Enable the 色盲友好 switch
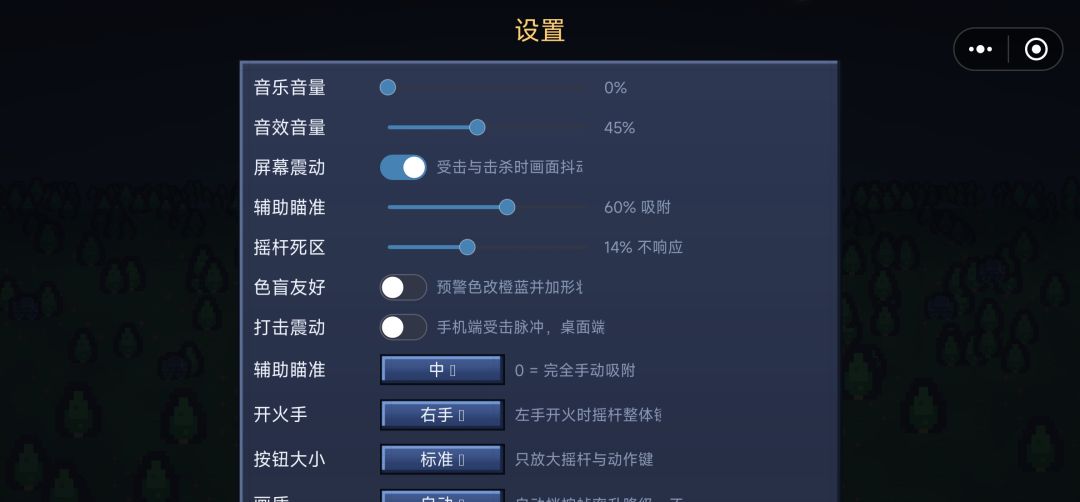Screen dimensions: 1080x502 coord(403,287)
